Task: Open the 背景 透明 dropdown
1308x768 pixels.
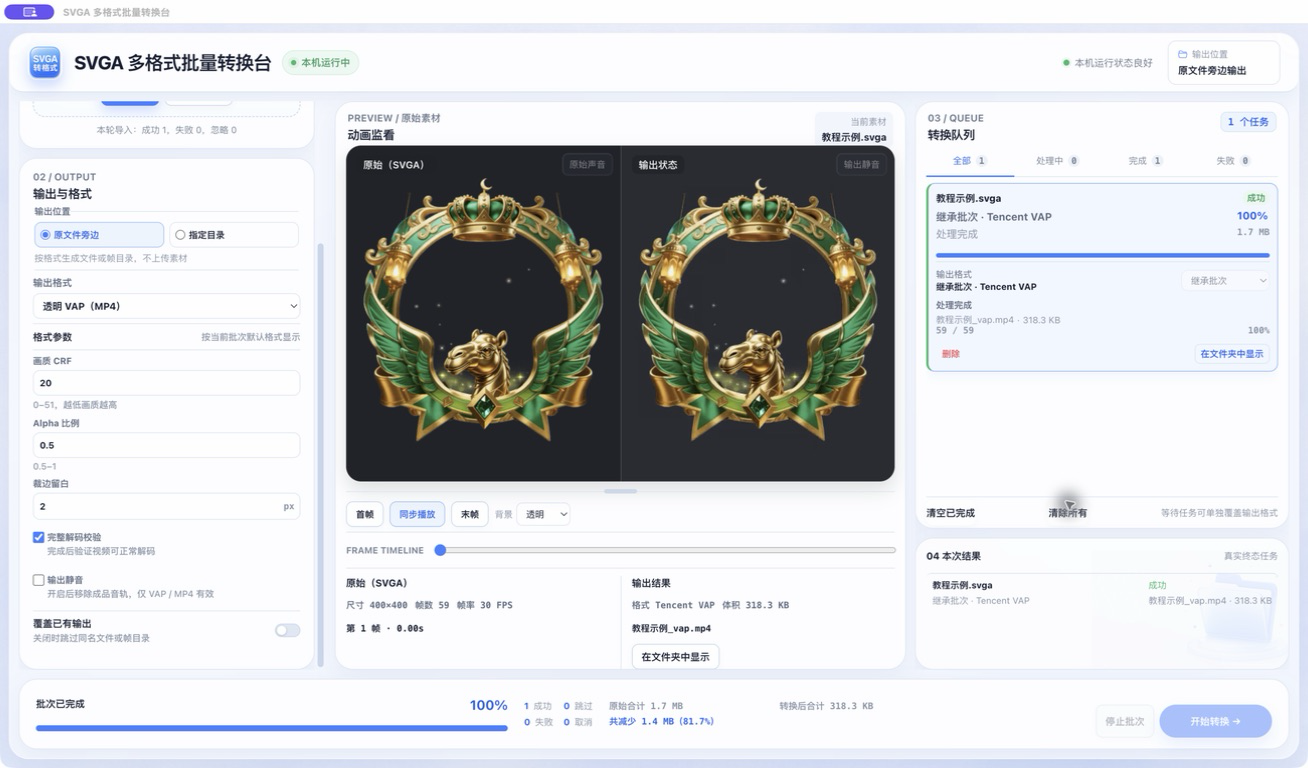Action: [x=544, y=514]
